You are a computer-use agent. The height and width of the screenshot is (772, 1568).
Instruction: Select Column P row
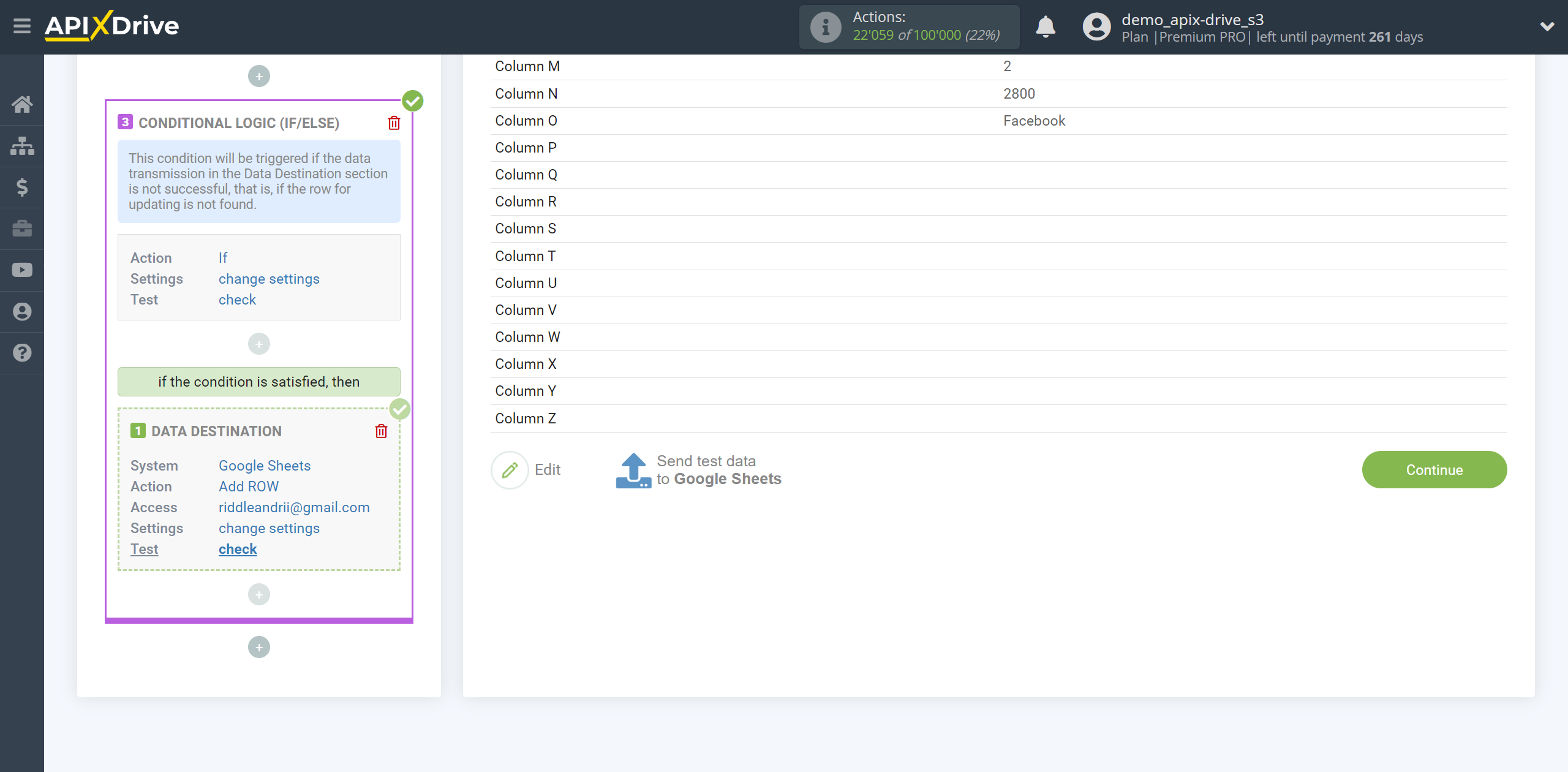pos(998,148)
